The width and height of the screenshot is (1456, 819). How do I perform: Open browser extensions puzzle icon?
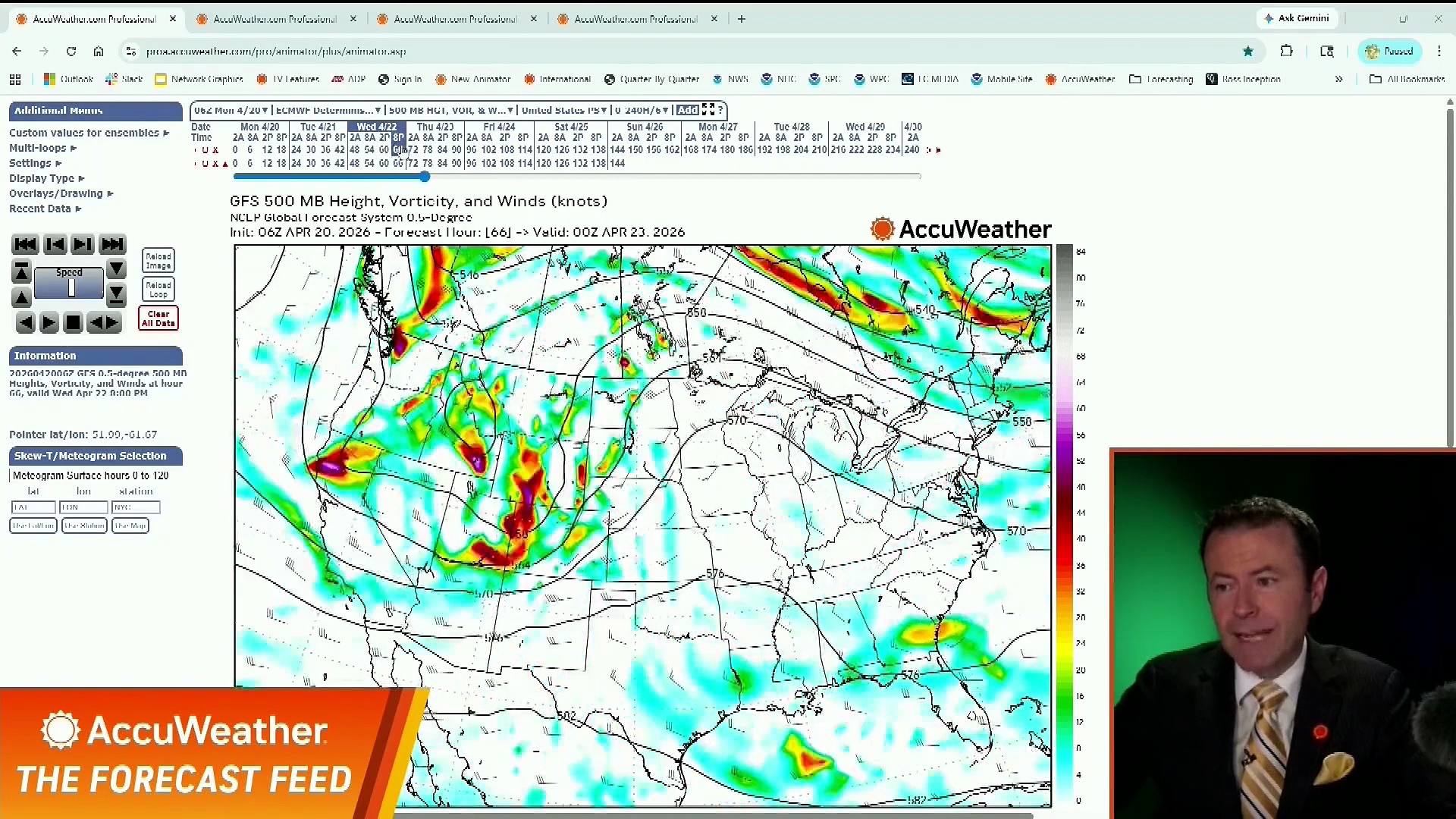pos(1286,51)
